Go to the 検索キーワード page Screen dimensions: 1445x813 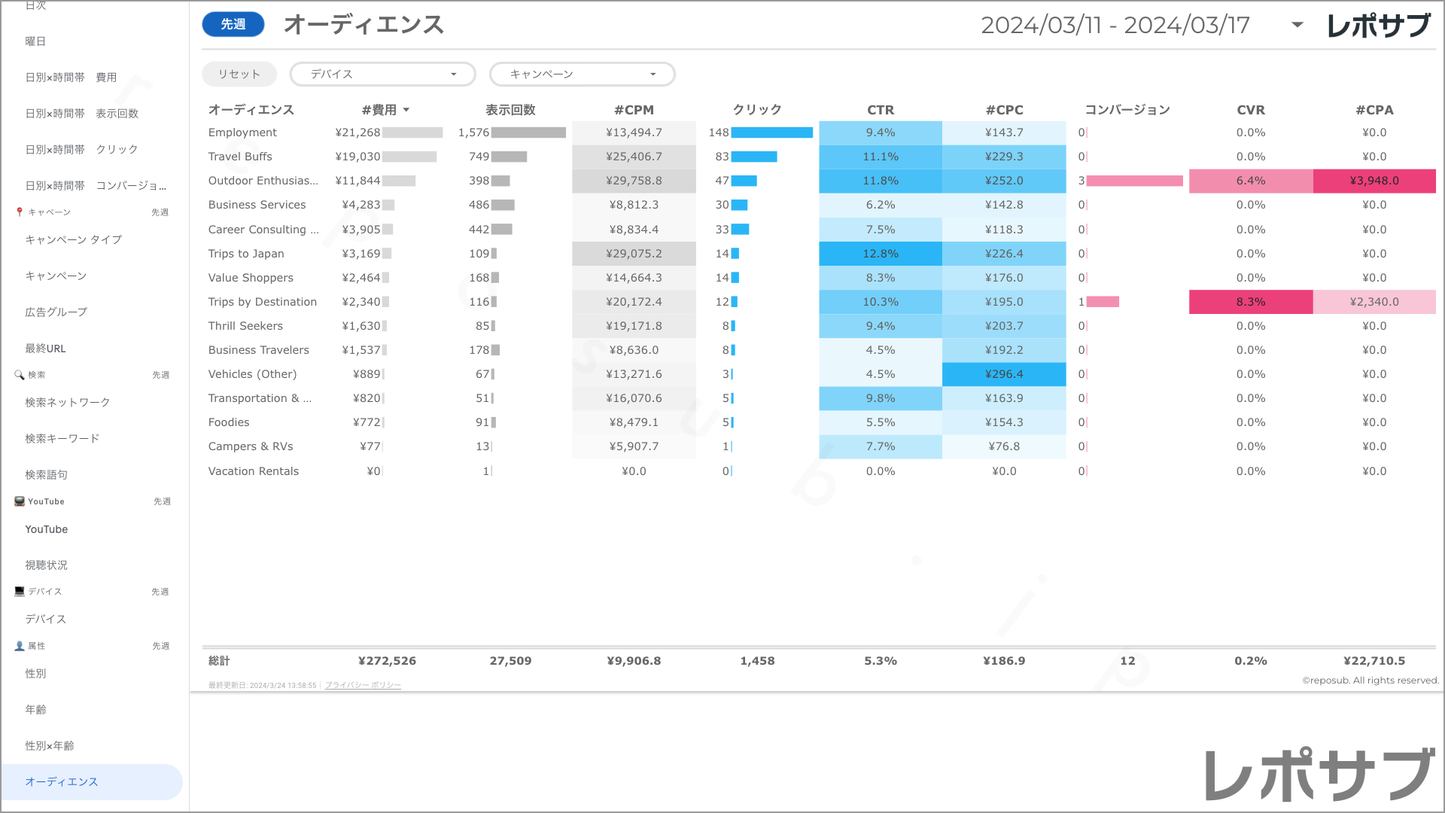(62, 439)
